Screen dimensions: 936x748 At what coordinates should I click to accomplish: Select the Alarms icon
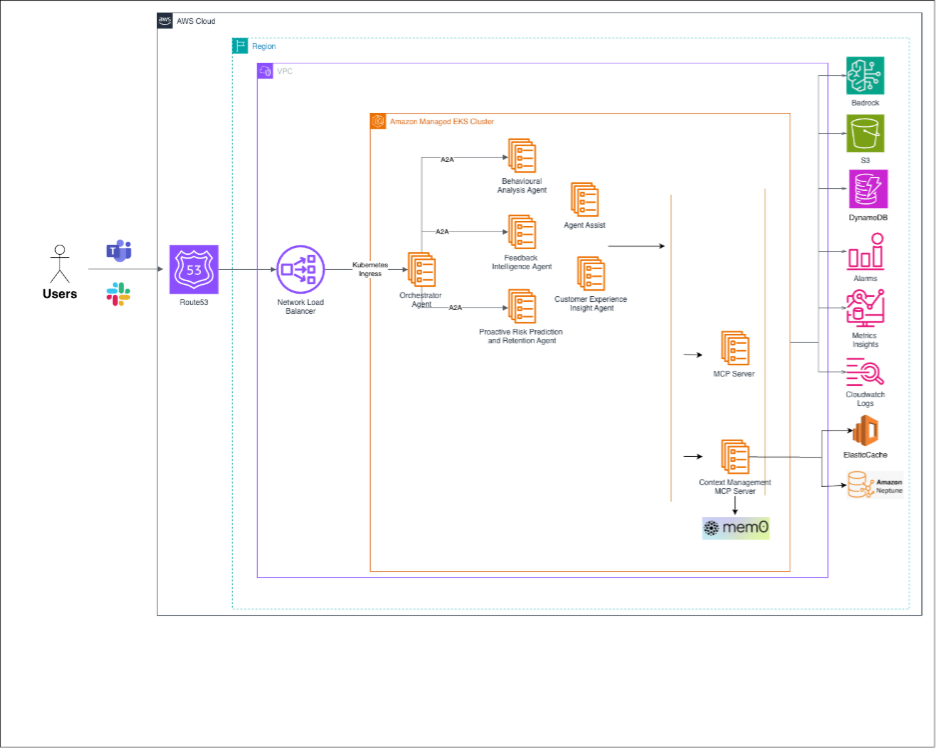pos(865,251)
